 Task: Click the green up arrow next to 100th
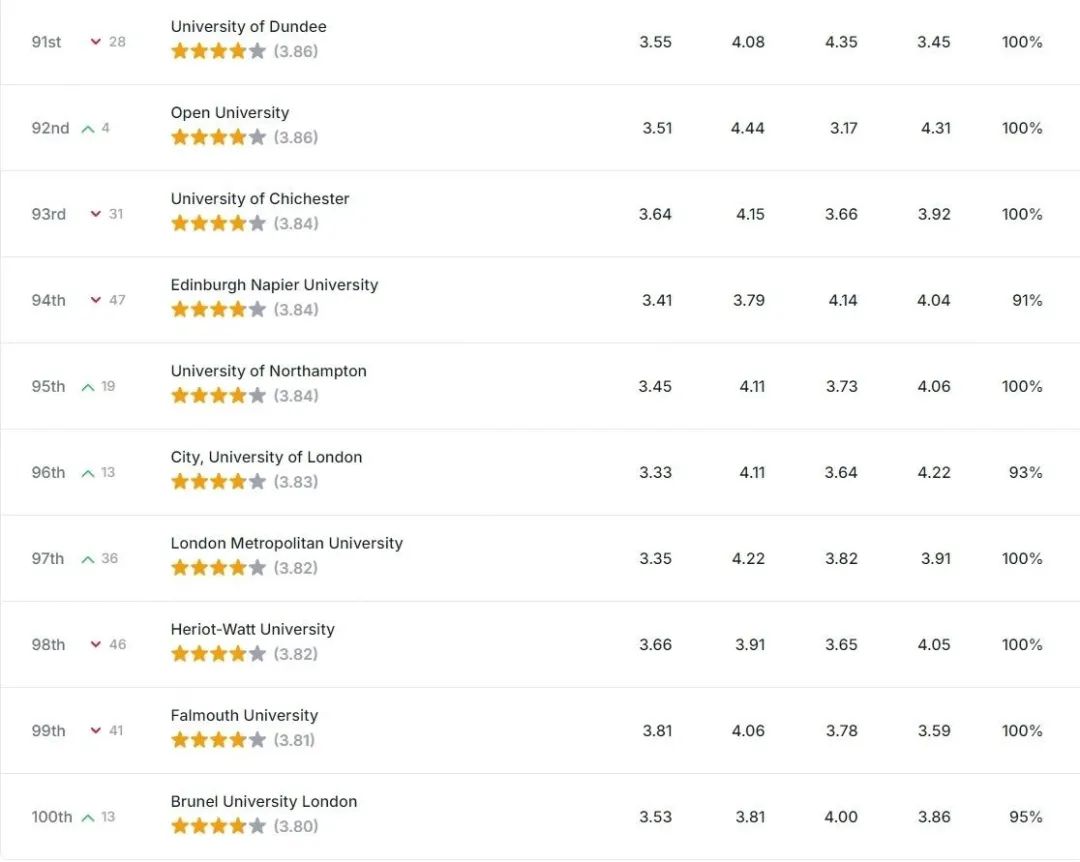pos(87,818)
